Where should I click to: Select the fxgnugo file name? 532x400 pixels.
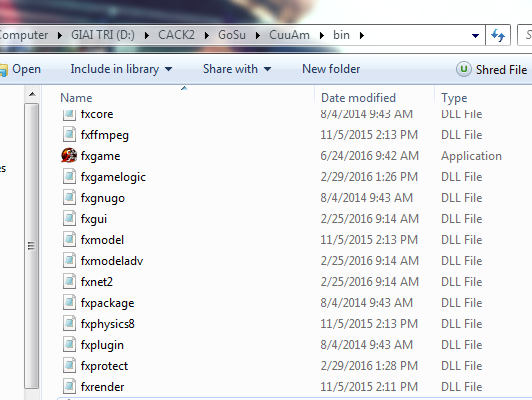click(x=103, y=198)
